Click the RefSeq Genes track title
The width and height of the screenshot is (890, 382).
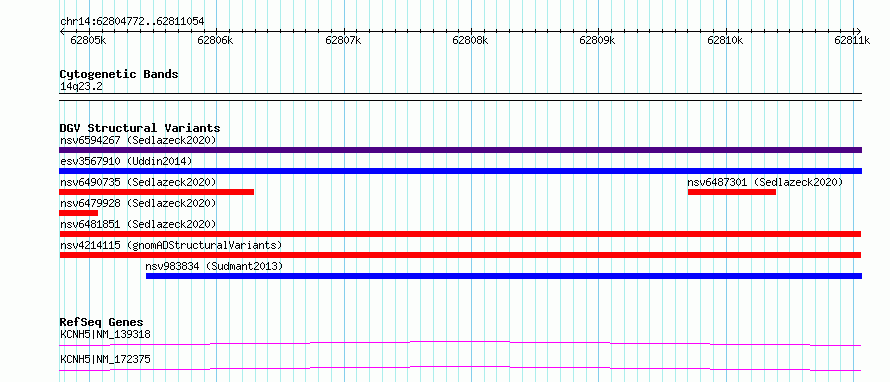coord(101,322)
